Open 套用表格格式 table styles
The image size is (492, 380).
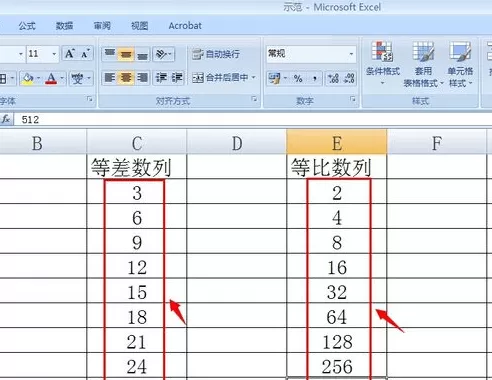point(423,64)
